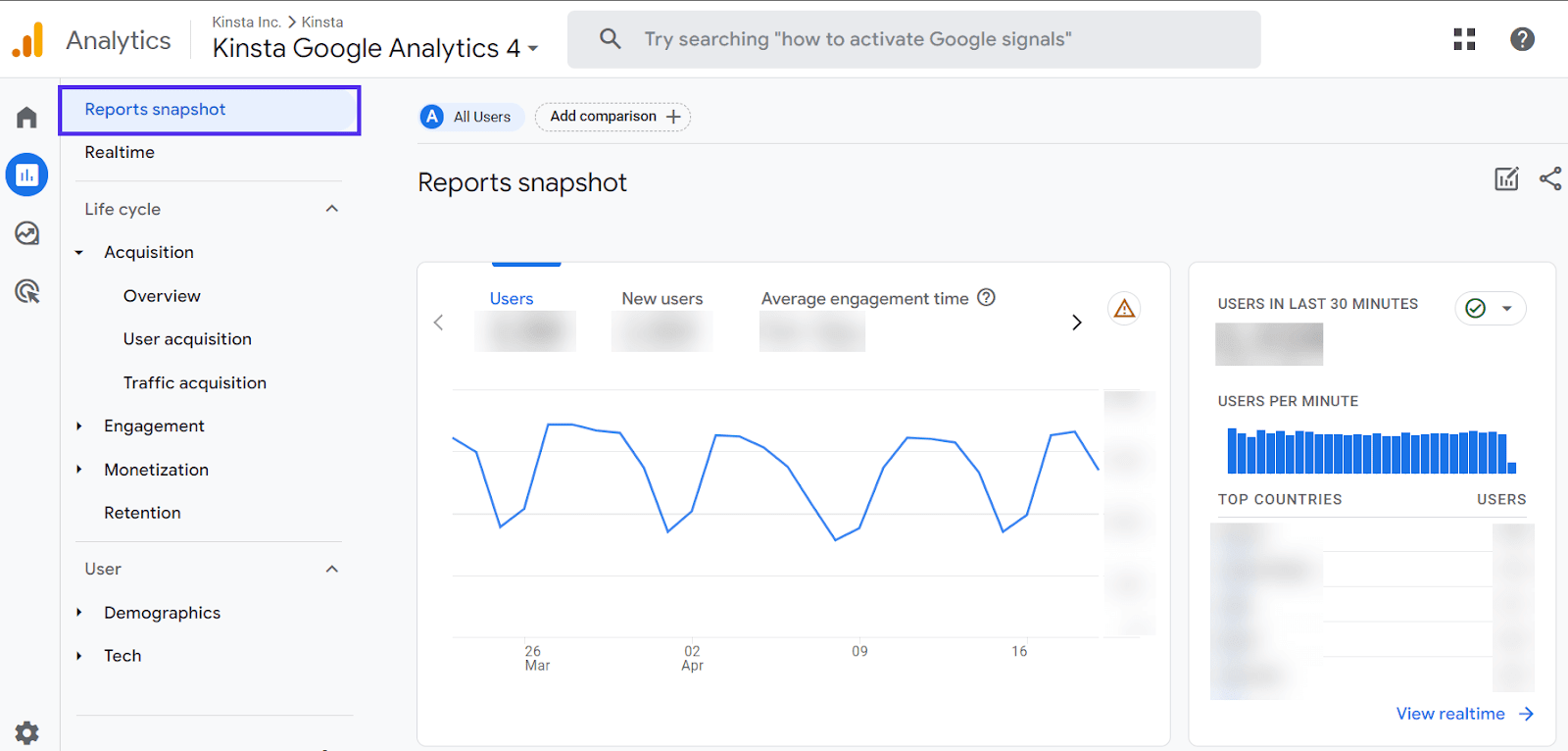Click the Demographics label
Image resolution: width=1568 pixels, height=751 pixels.
(x=163, y=613)
